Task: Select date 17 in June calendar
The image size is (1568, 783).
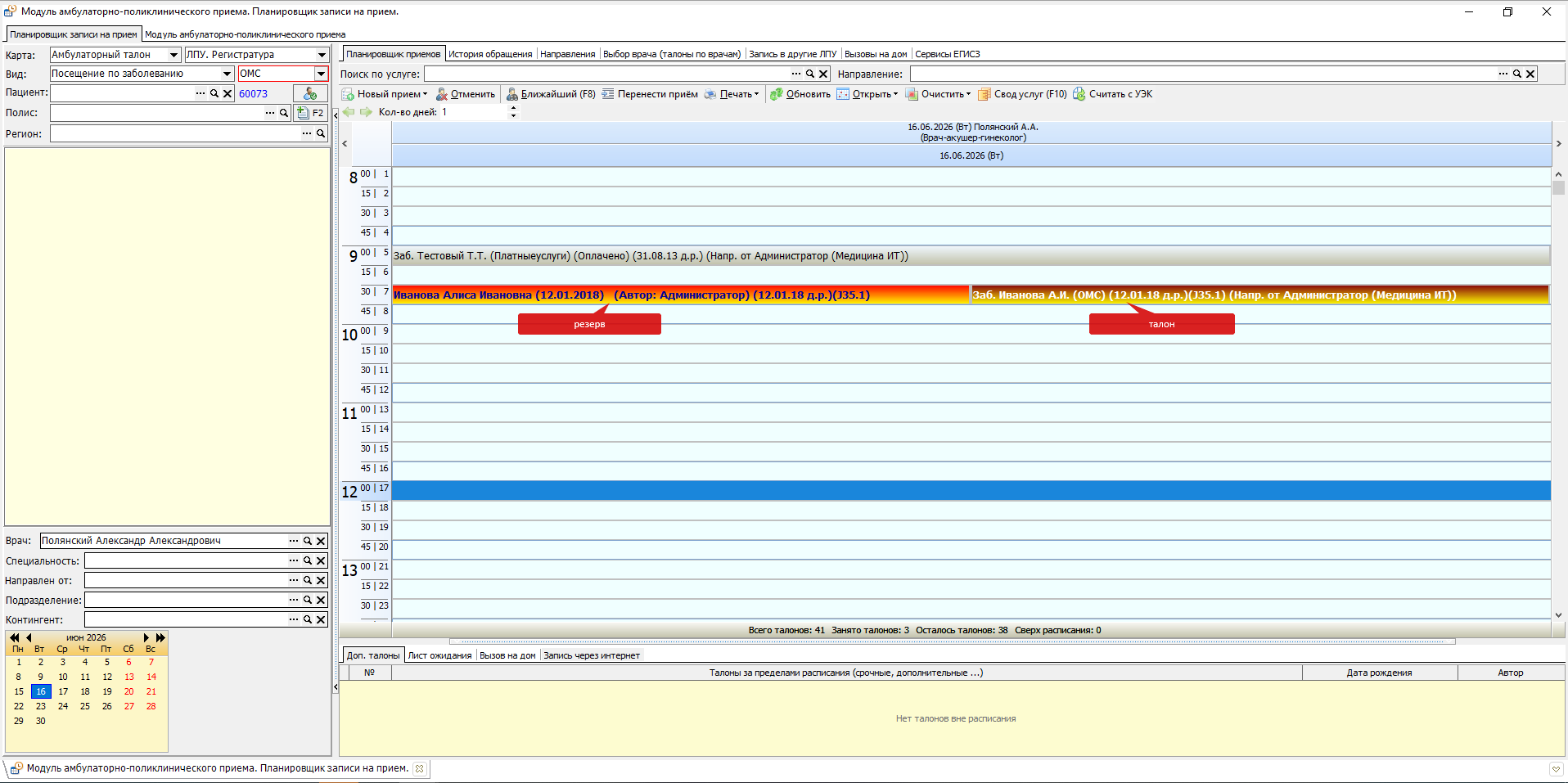Action: click(63, 691)
